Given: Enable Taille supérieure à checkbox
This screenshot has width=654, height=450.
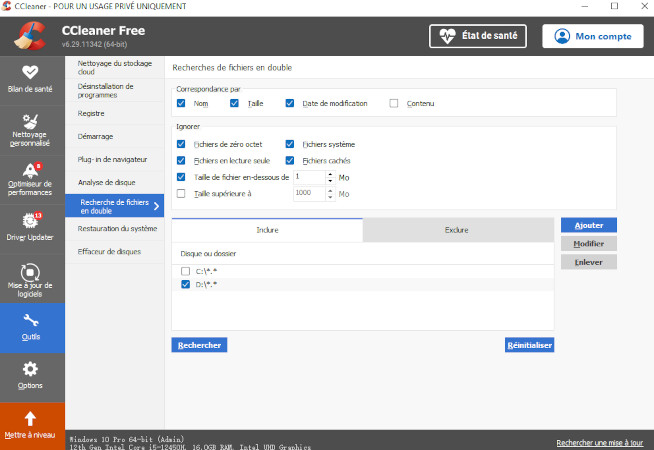Looking at the screenshot, I should 181,193.
